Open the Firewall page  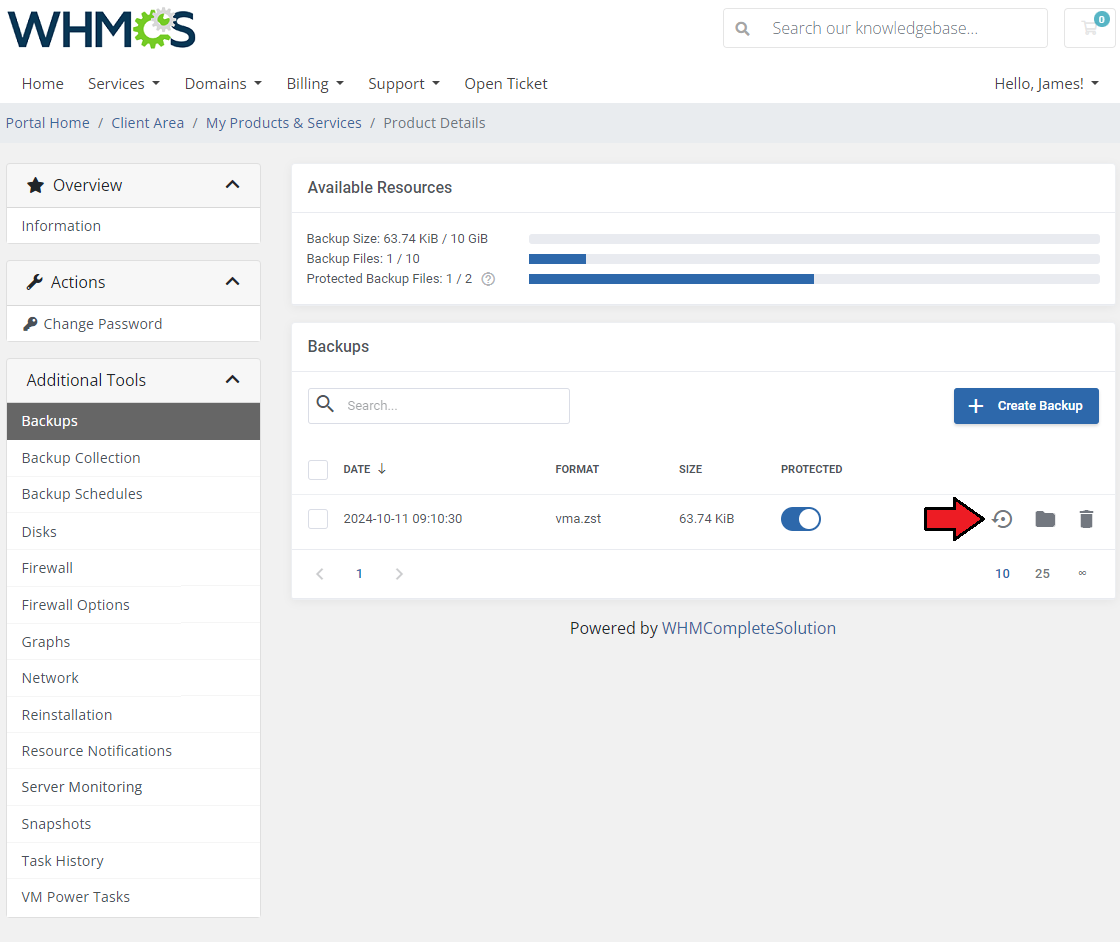[x=134, y=568]
